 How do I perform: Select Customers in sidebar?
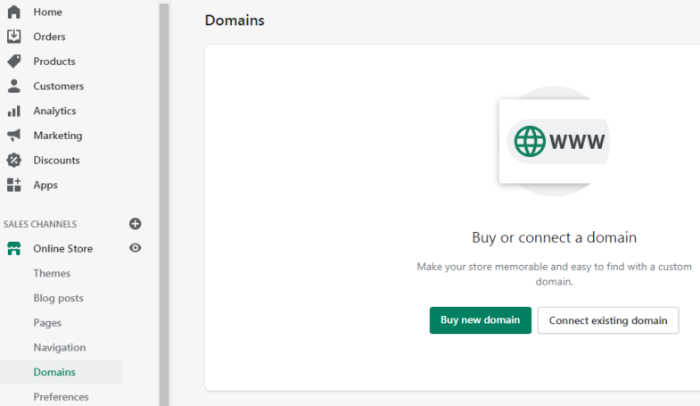(58, 86)
